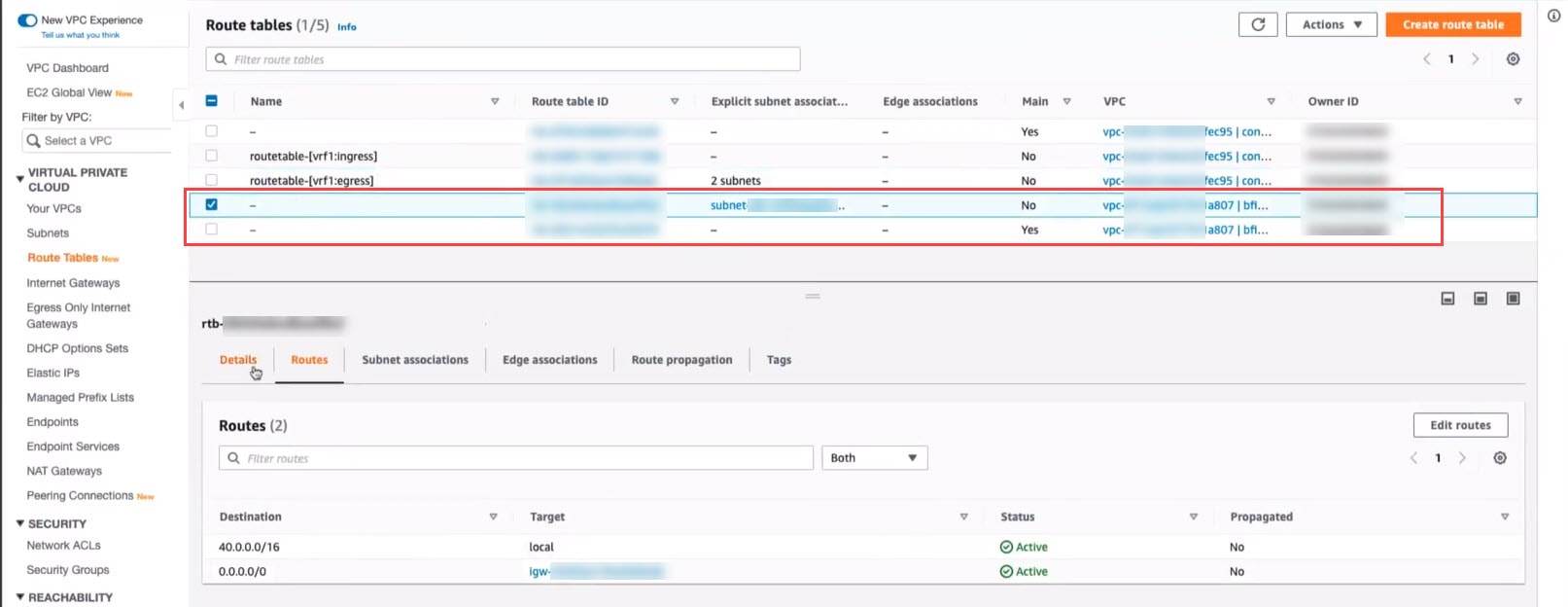
Task: Sort by Owner ID column
Action: [1517, 101]
